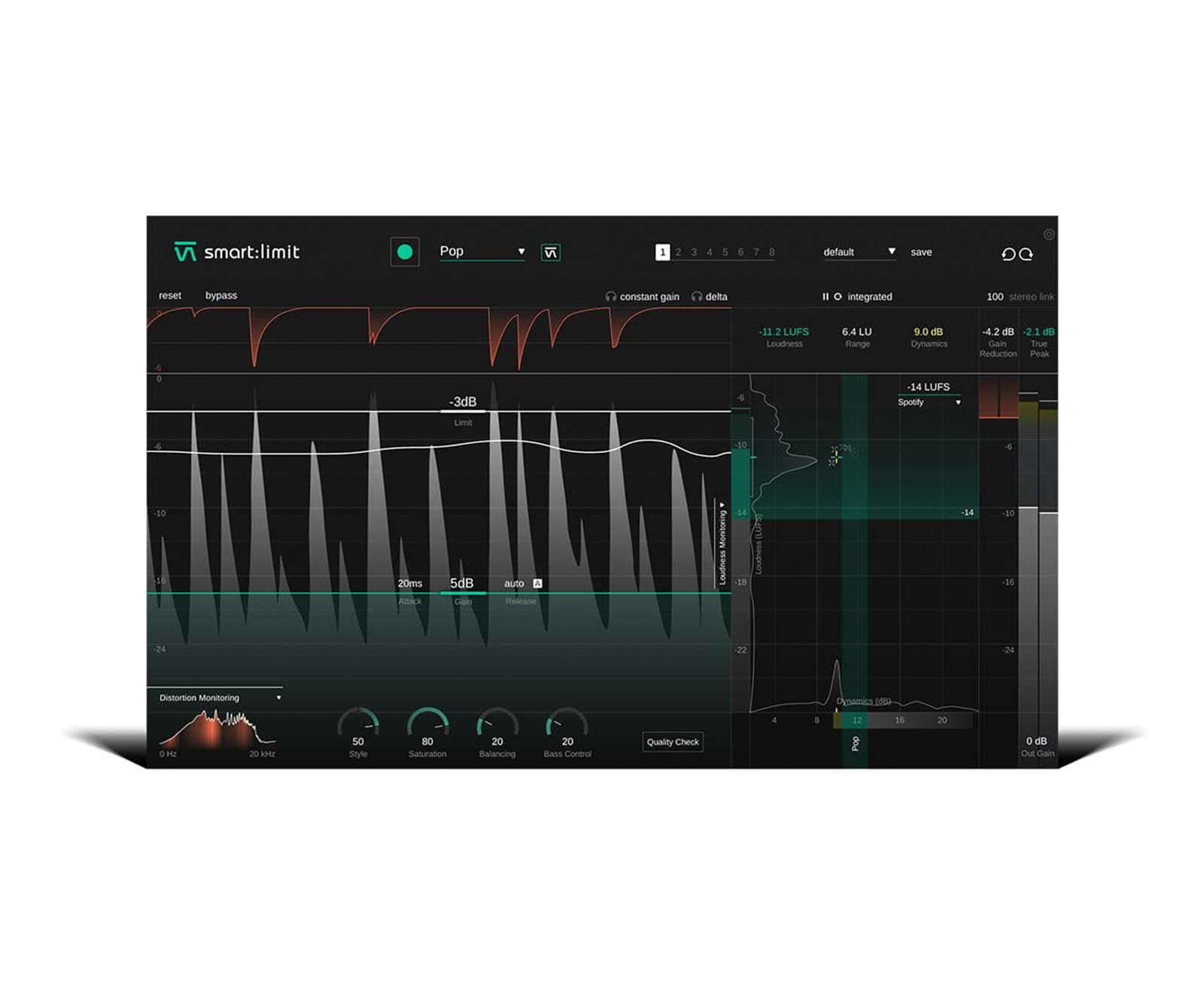Toggle bypass on the limiter

click(221, 296)
